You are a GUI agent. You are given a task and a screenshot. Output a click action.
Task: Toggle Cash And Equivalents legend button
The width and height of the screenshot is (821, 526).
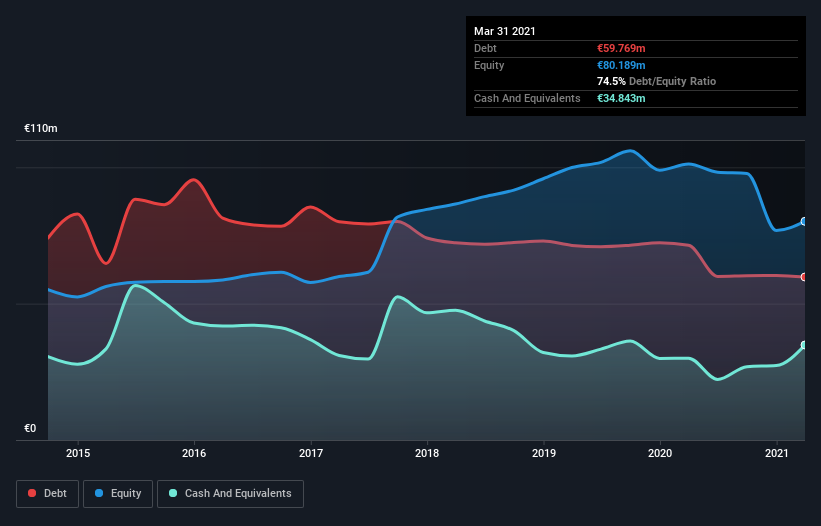tap(230, 494)
